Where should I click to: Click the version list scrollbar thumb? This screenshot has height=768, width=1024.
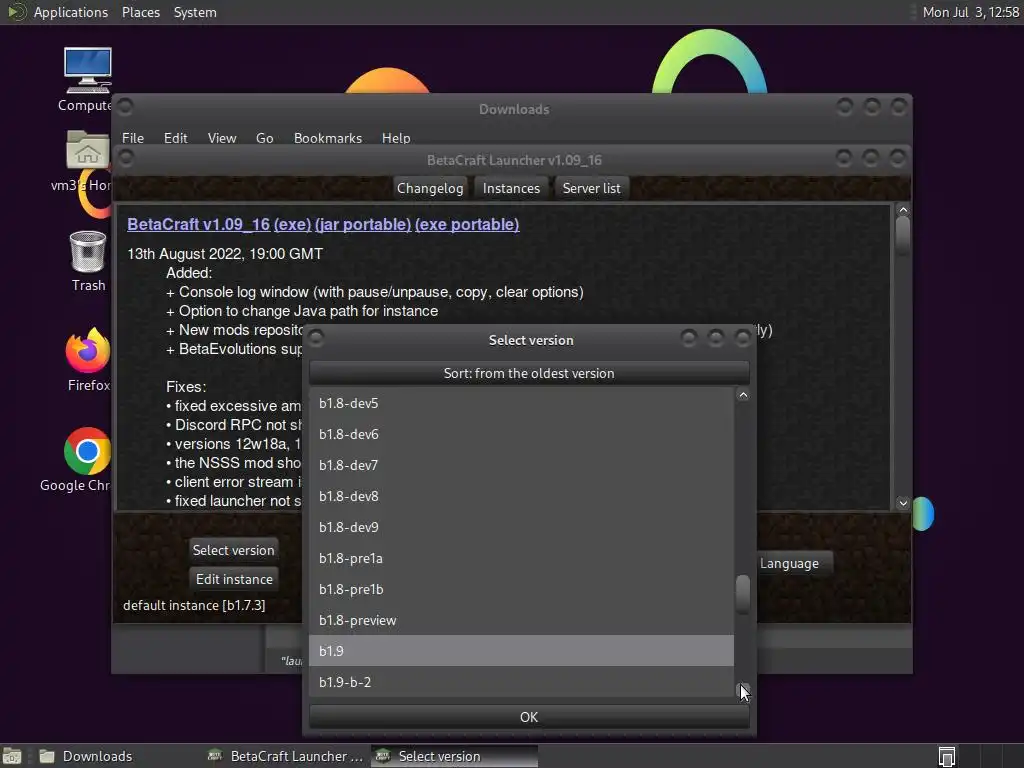[x=743, y=593]
